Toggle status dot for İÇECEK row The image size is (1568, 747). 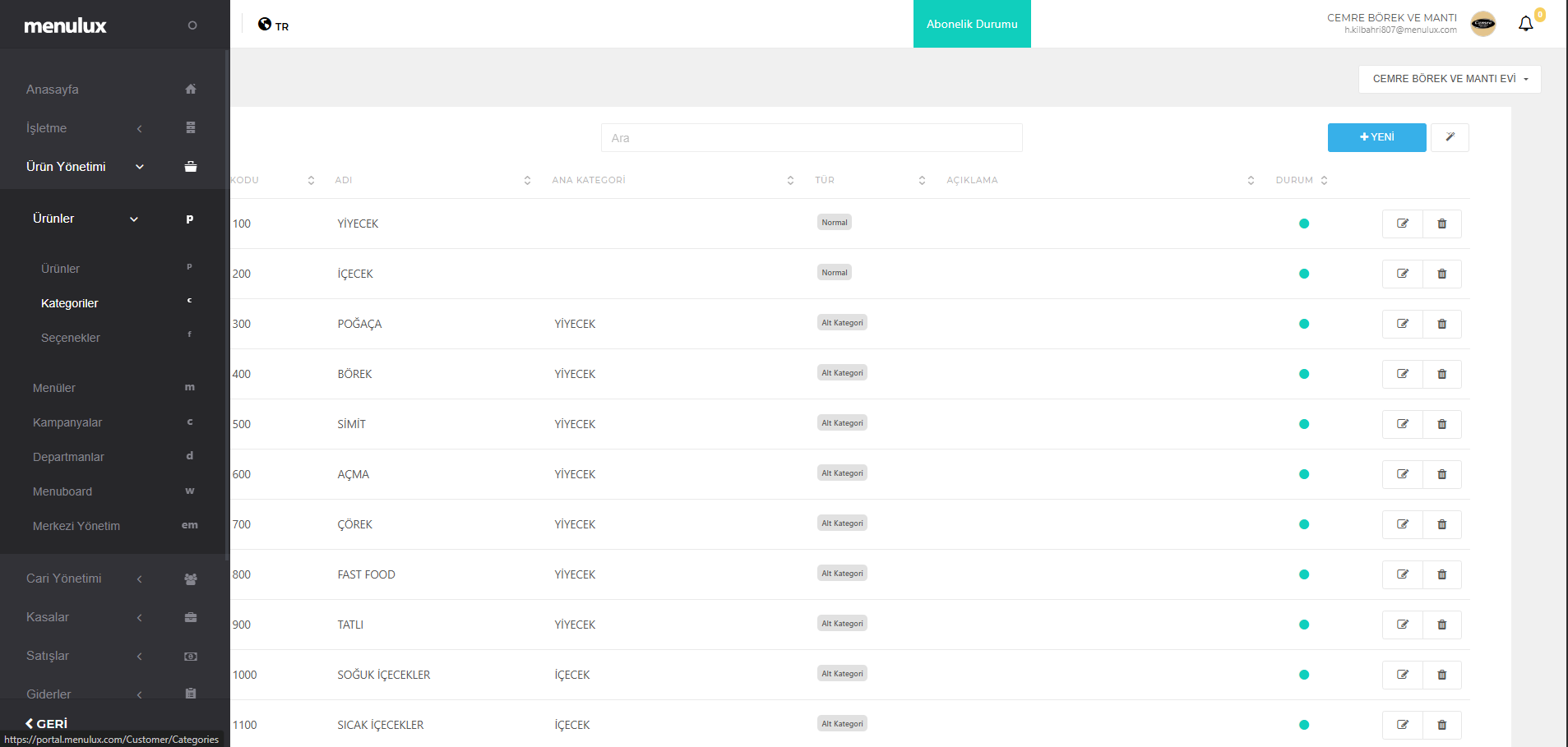coord(1304,274)
